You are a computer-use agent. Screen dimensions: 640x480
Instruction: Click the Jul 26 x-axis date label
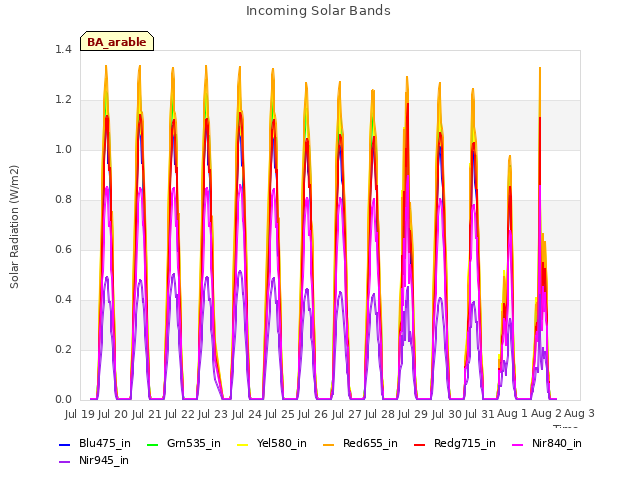click(x=313, y=414)
